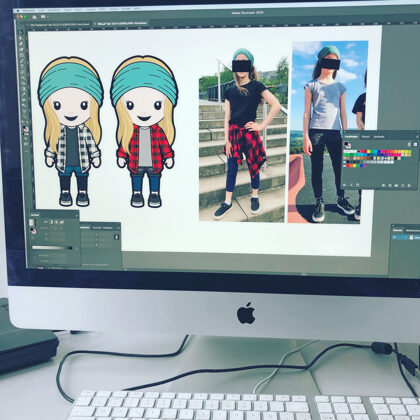Click the gradient slider bar in Verlauf panel

pos(52,248)
